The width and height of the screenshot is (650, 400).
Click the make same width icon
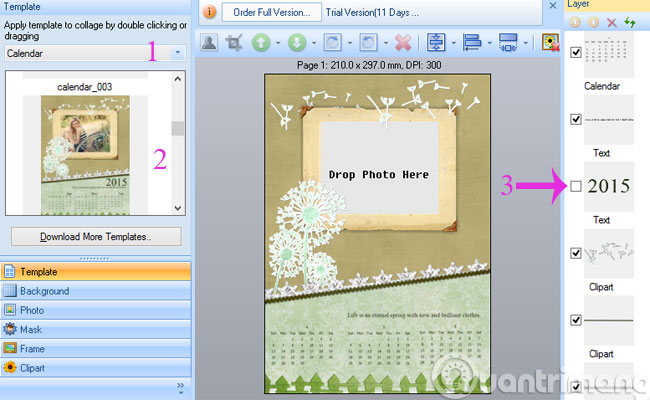click(508, 43)
